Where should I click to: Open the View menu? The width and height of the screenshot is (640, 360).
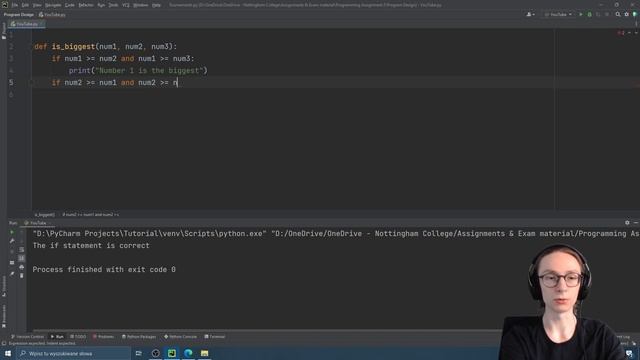tap(37, 5)
